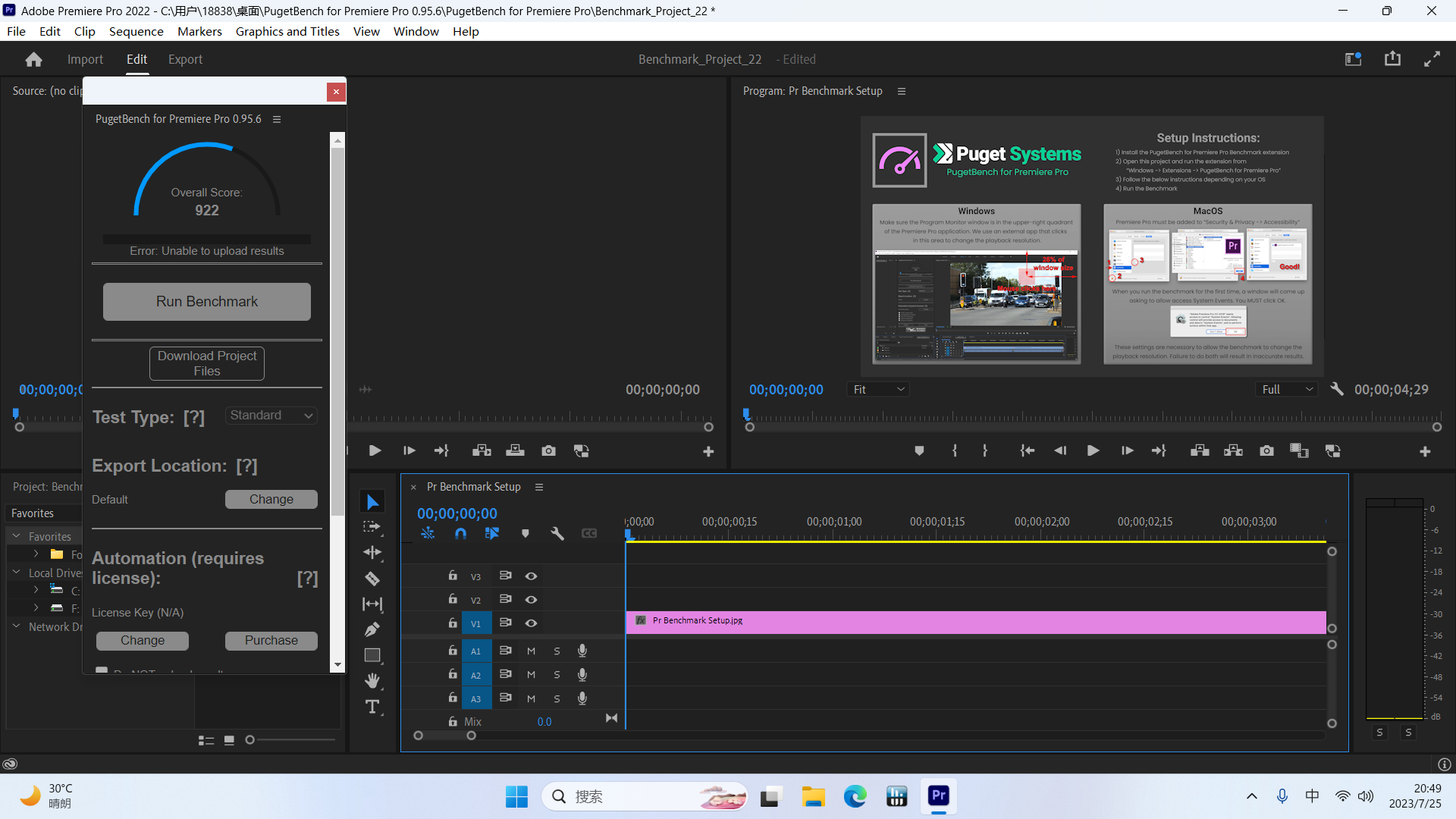The image size is (1456, 819).
Task: Select the Type tool
Action: coord(372,707)
